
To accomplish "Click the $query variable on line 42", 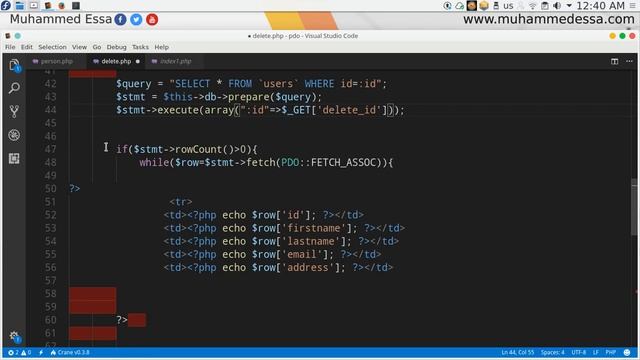I will [x=133, y=84].
